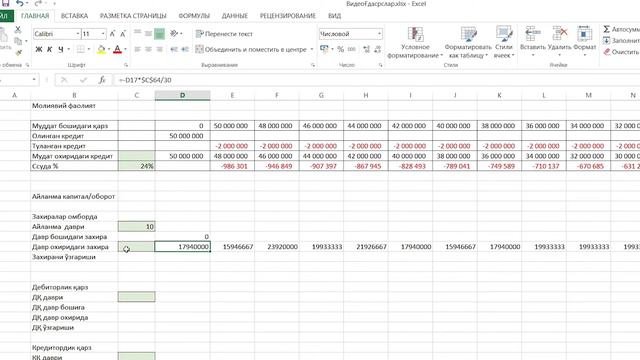Select cell containing 17940000 in column D
Viewport: 640px width, 360px height.
[182, 247]
